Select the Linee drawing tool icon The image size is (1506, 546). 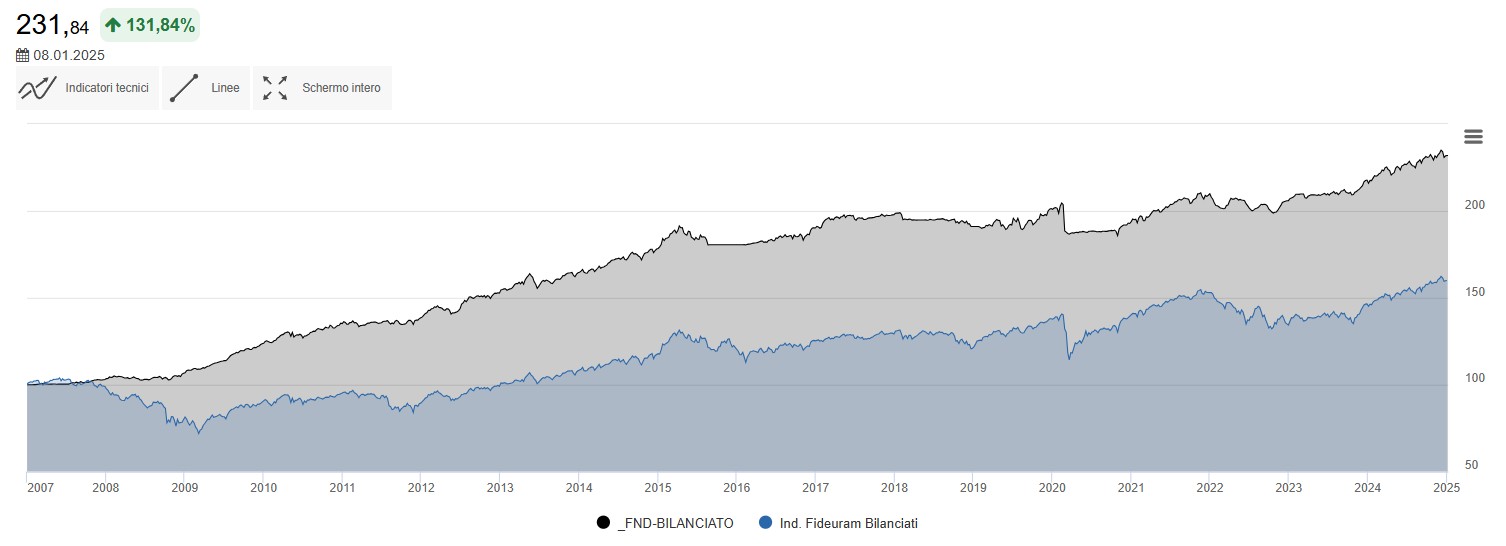(184, 88)
